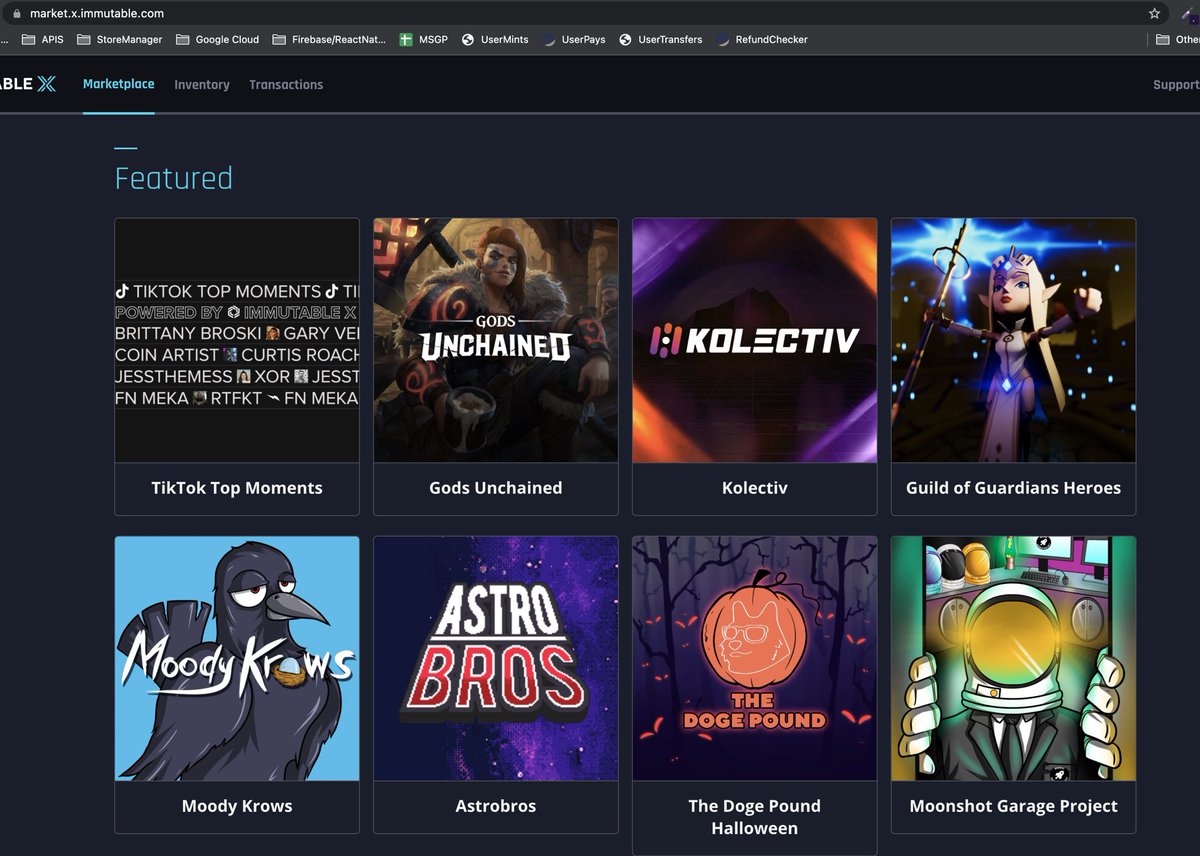The width and height of the screenshot is (1200, 856).
Task: Open the Astrobros collection image
Action: click(x=496, y=658)
